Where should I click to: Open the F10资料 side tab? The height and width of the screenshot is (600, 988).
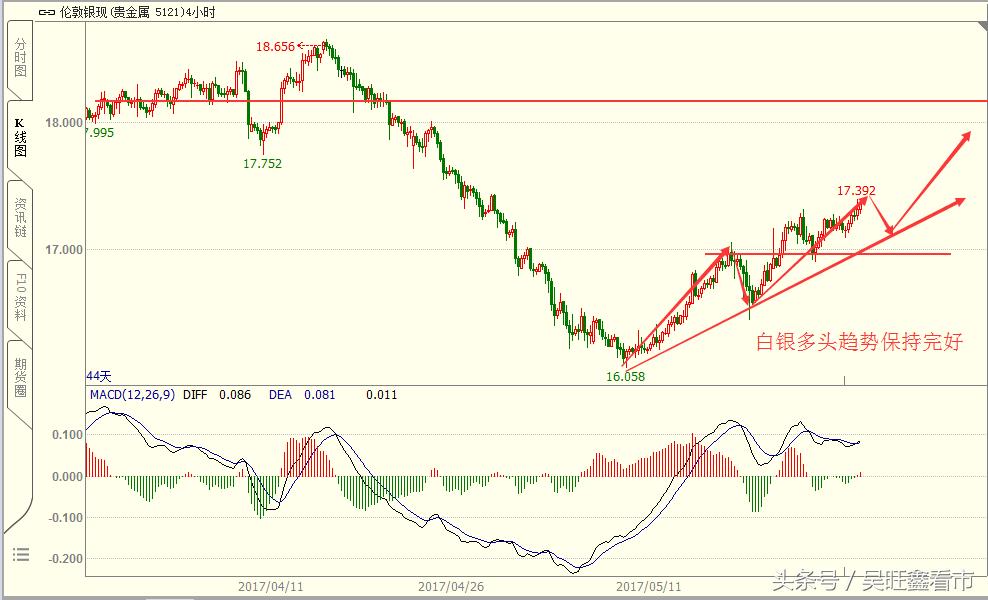(20, 297)
